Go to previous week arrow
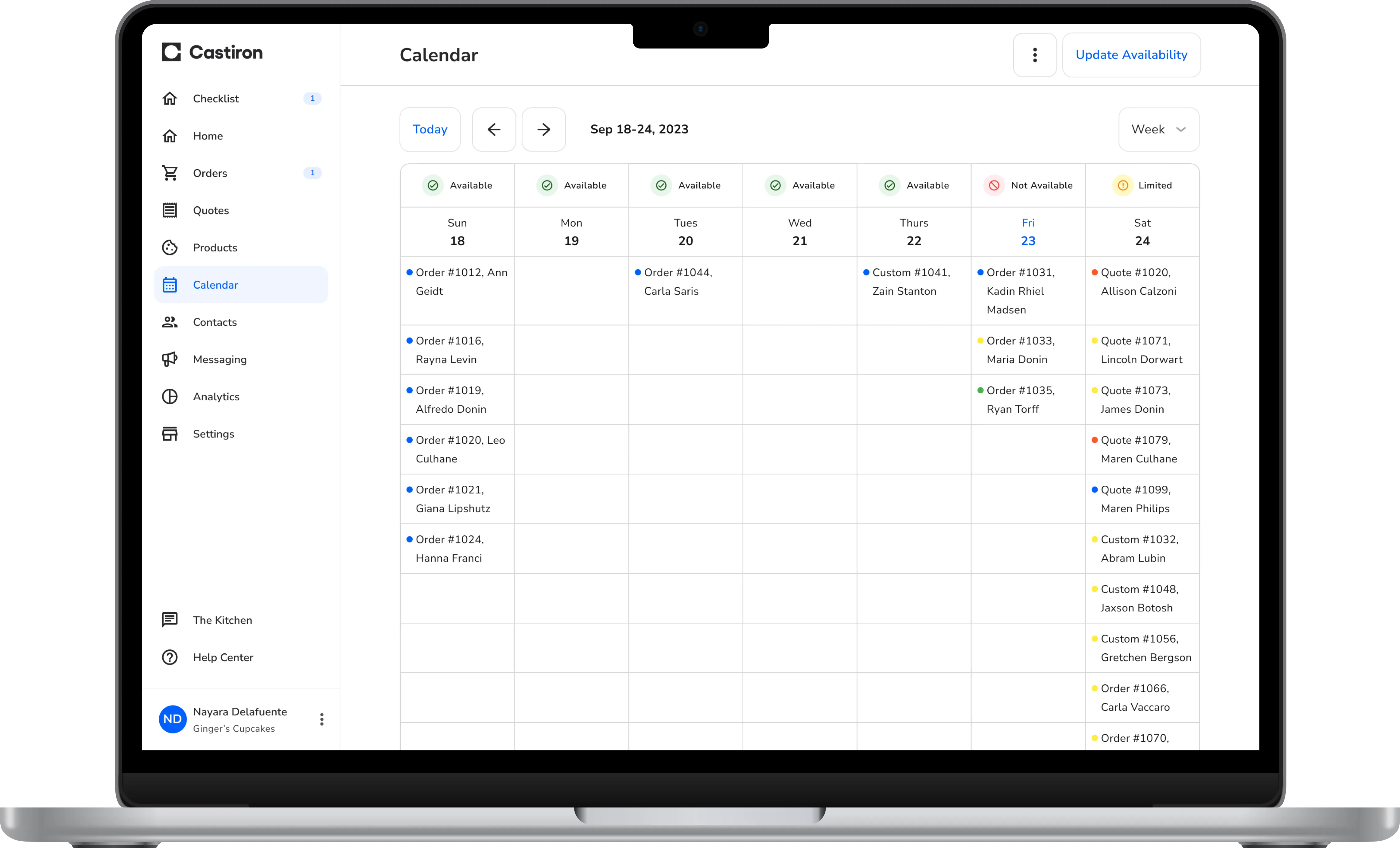Screen dimensions: 1400x848 pos(494,130)
